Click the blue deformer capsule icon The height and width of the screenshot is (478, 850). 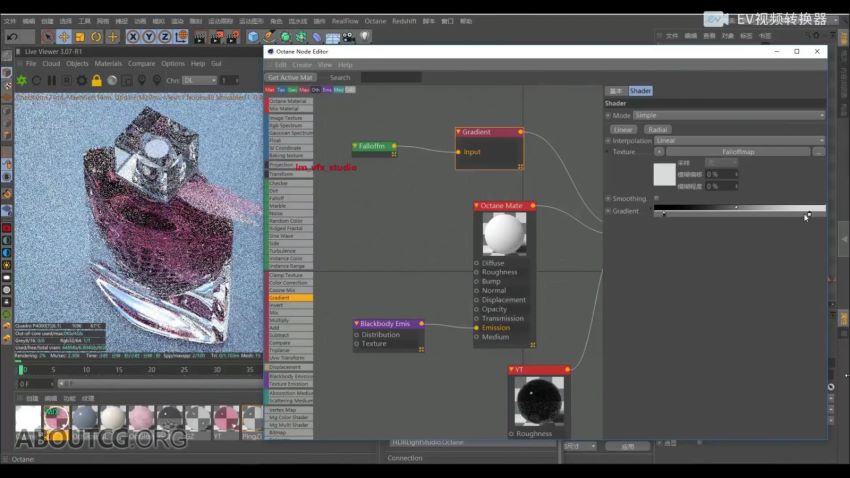[x=317, y=37]
